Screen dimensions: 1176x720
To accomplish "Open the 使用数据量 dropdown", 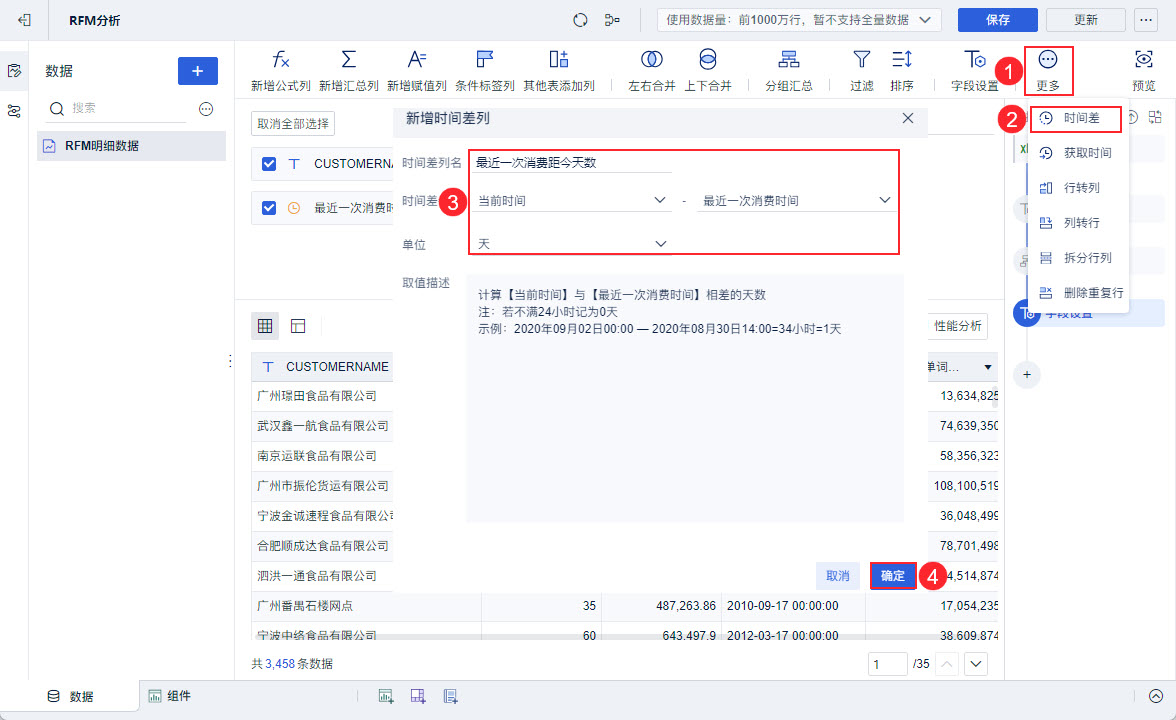I will pyautogui.click(x=799, y=20).
